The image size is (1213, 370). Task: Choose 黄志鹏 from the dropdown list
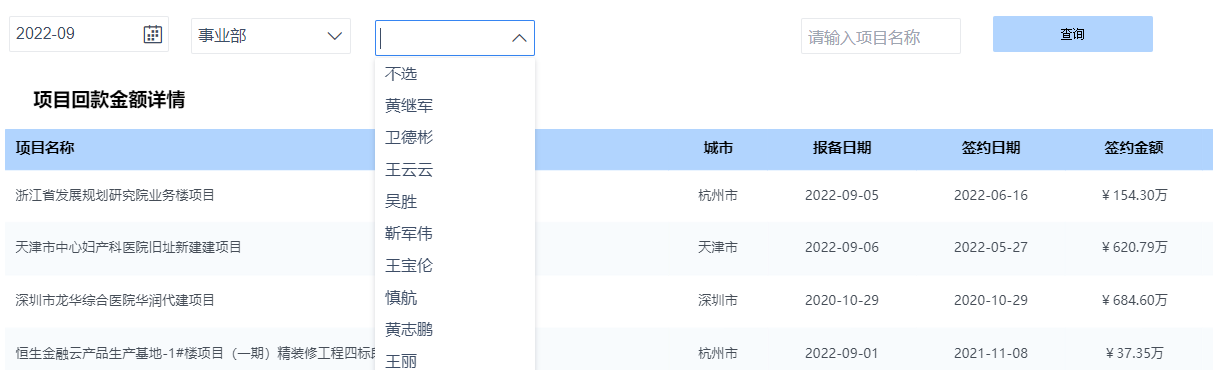[409, 329]
